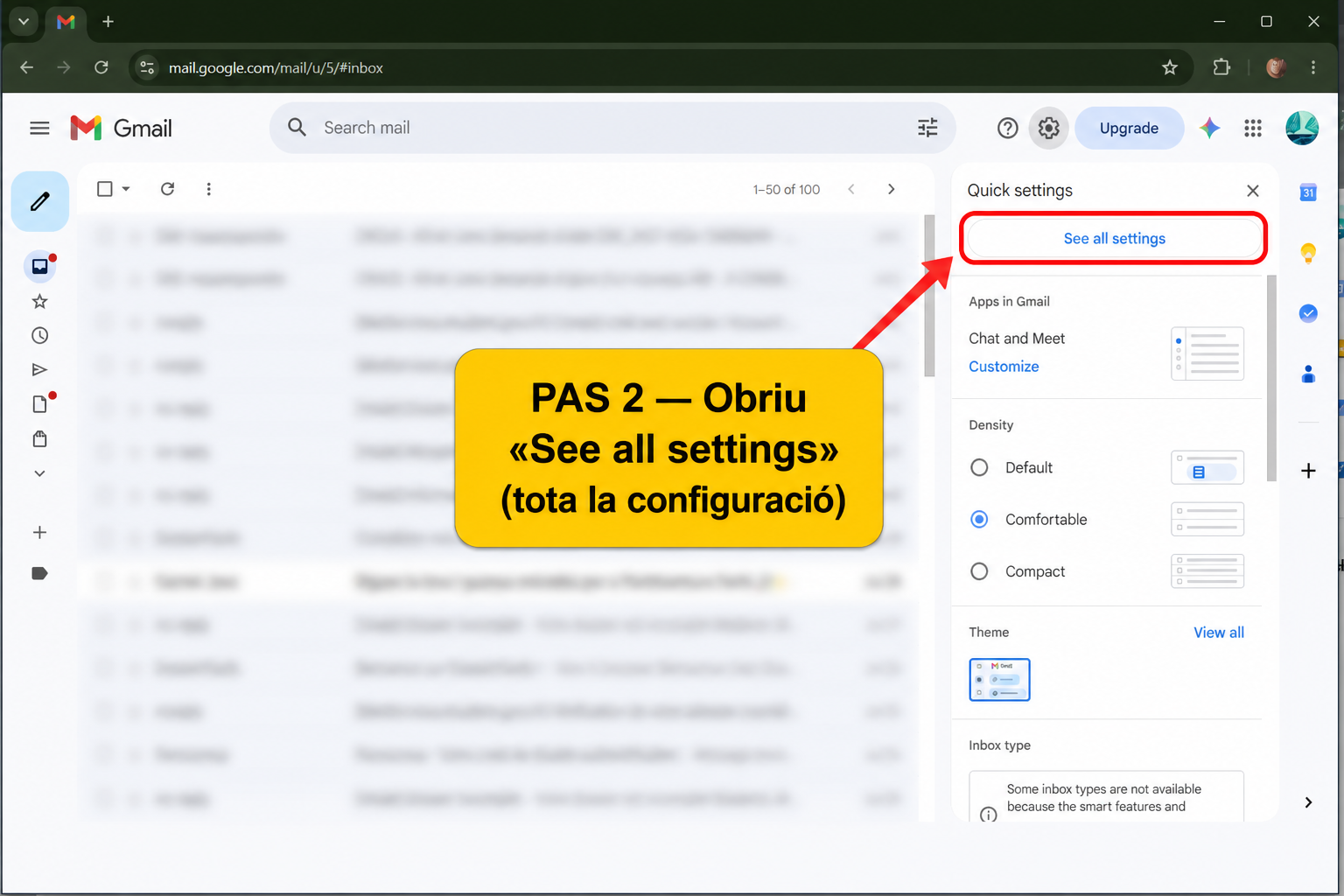Open the Inbox in the sidebar

(x=40, y=266)
